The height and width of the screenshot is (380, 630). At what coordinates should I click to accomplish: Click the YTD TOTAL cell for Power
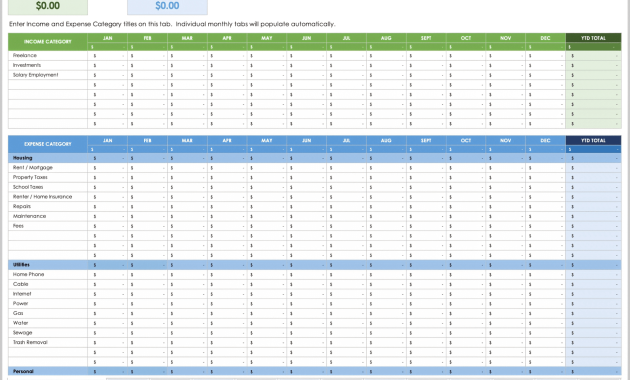593,304
